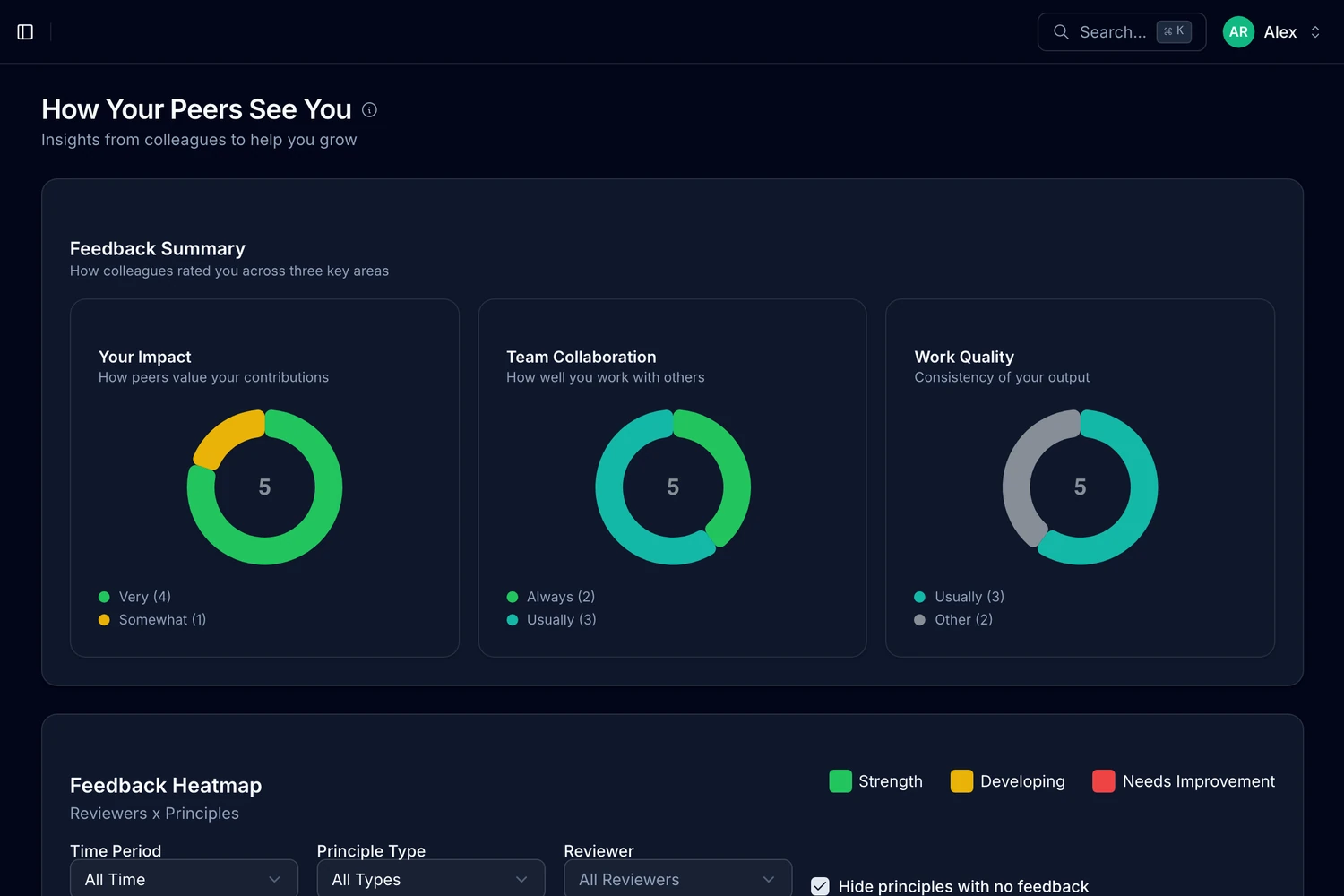Click the Very (4) legend text
Viewport: 1344px width, 896px height.
coord(145,597)
